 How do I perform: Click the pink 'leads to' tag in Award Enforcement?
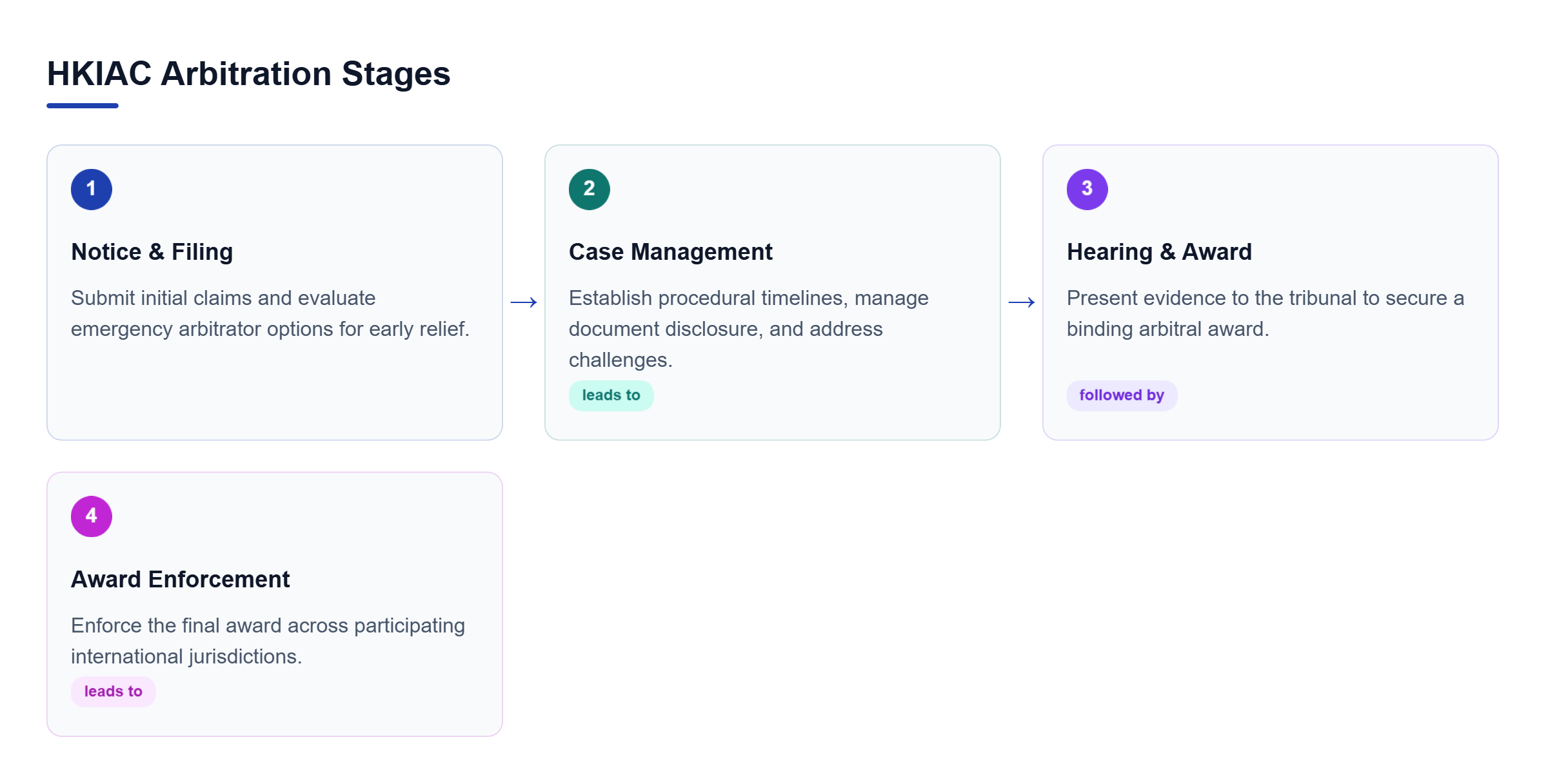(x=114, y=691)
